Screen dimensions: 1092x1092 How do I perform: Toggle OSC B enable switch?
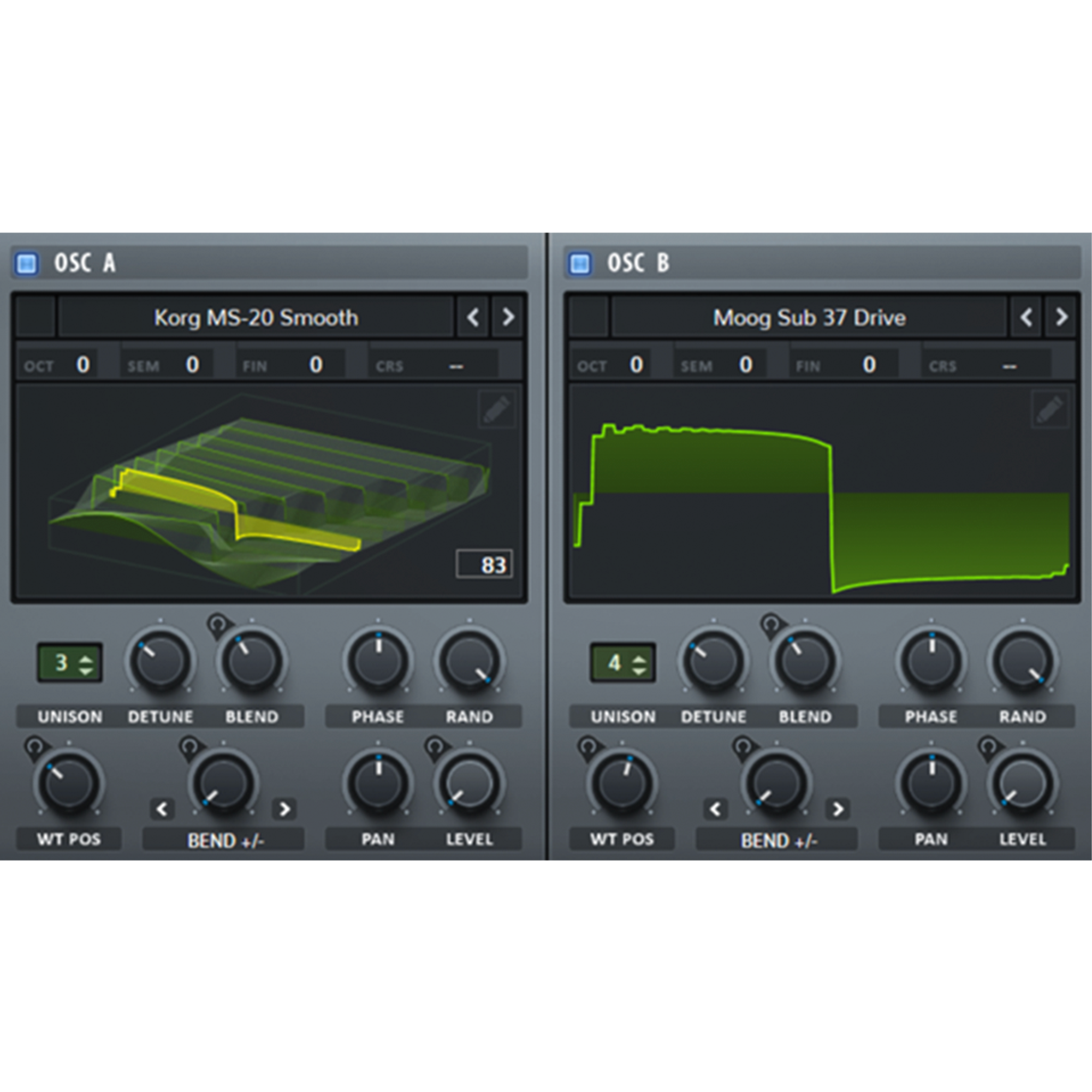[x=579, y=263]
